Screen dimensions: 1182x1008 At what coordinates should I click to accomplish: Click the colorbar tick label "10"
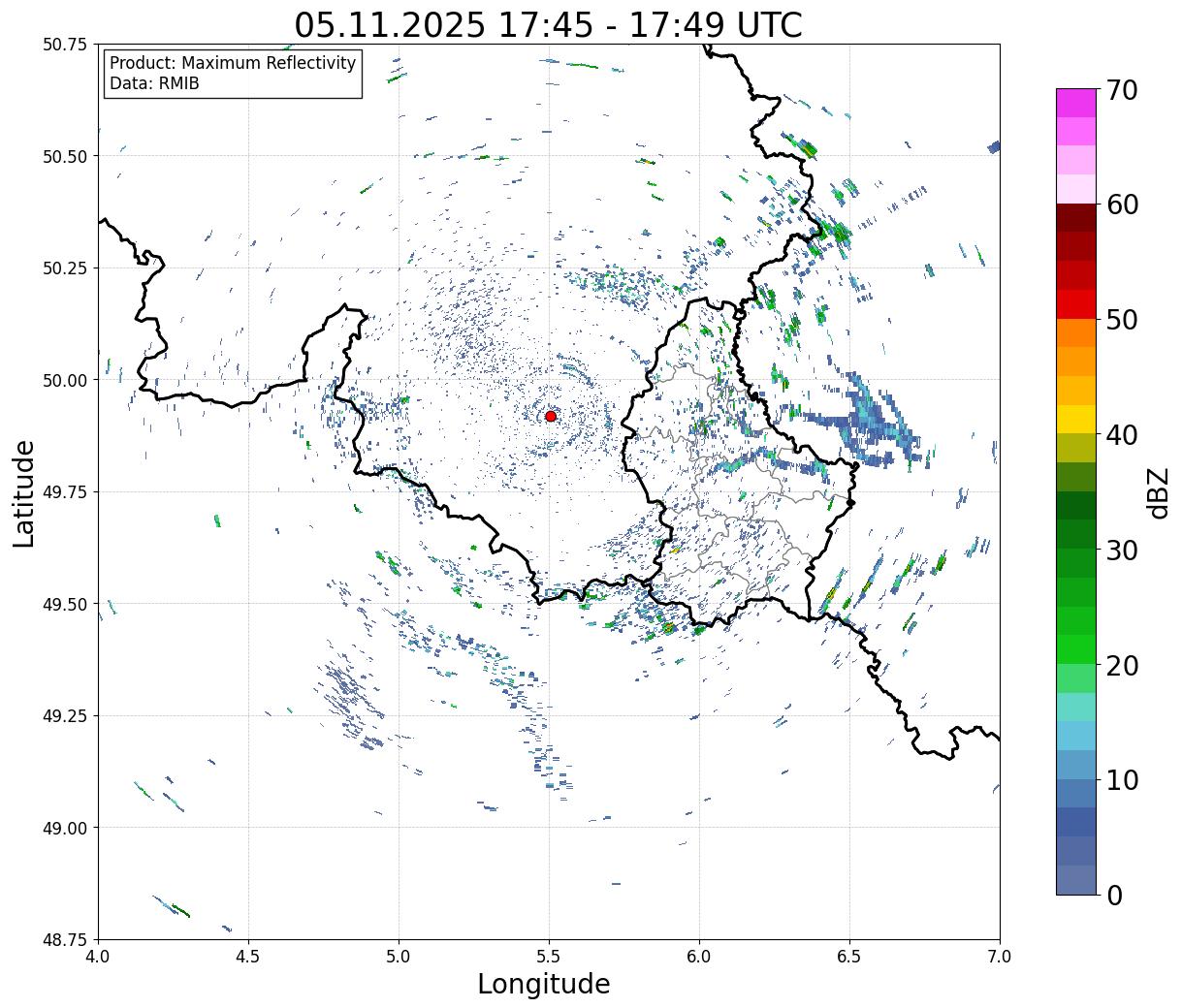click(x=1121, y=779)
